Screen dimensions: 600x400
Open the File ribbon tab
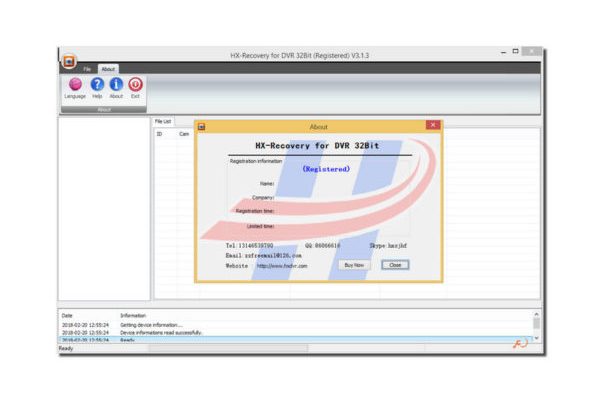(87, 69)
